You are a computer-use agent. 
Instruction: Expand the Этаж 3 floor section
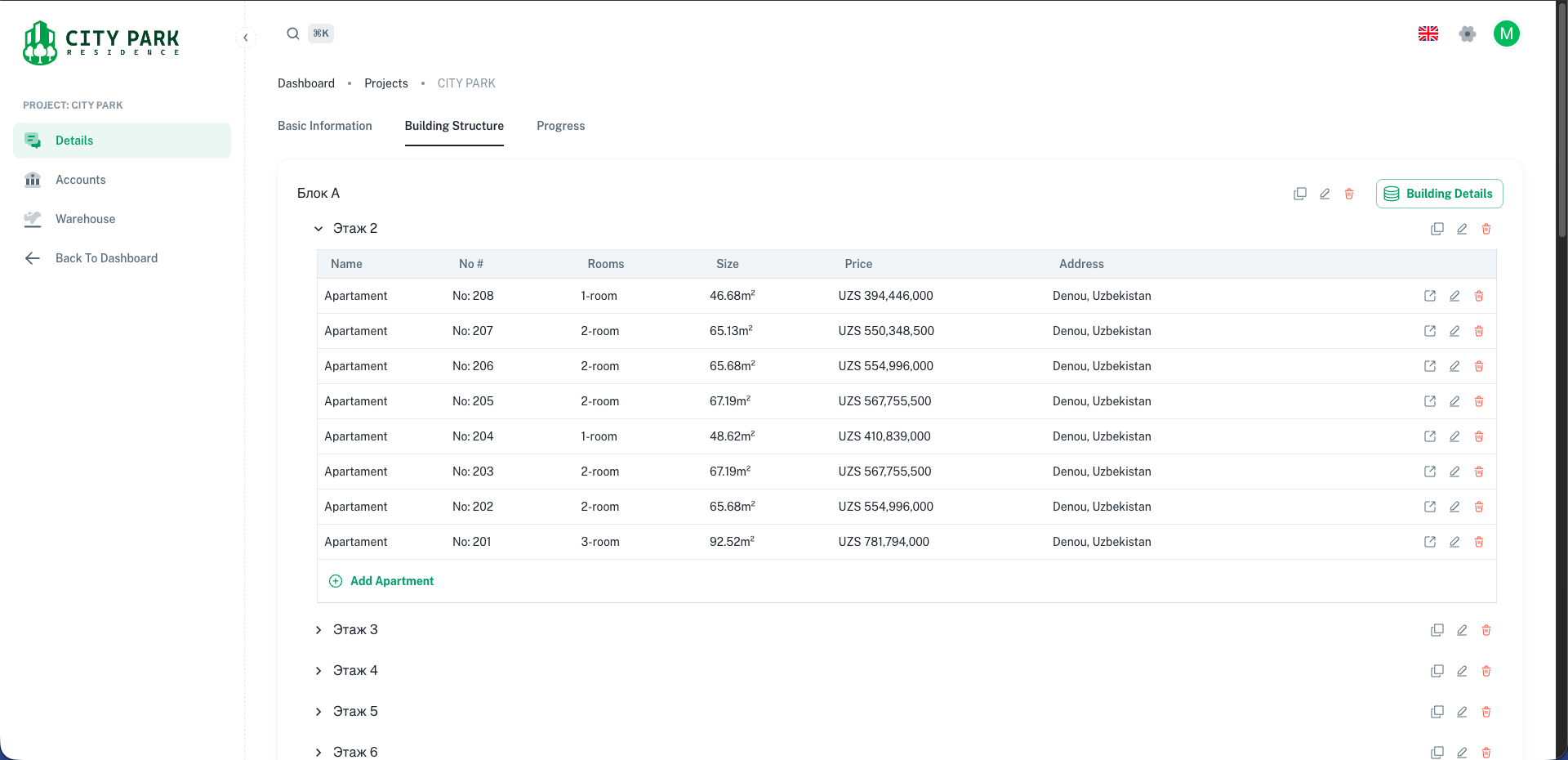[318, 630]
